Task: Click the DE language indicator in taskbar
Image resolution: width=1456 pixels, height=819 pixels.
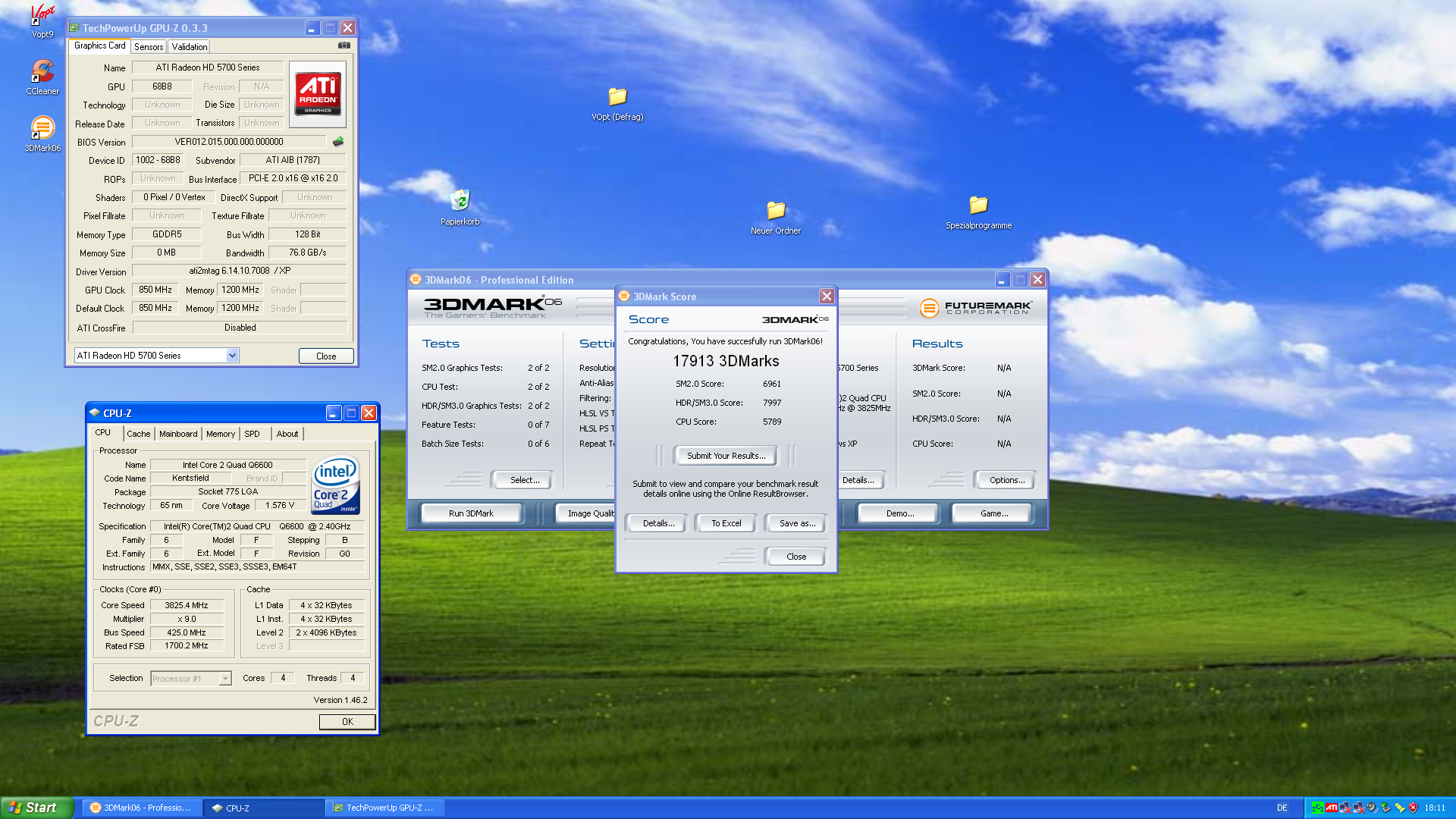Action: click(x=1282, y=808)
